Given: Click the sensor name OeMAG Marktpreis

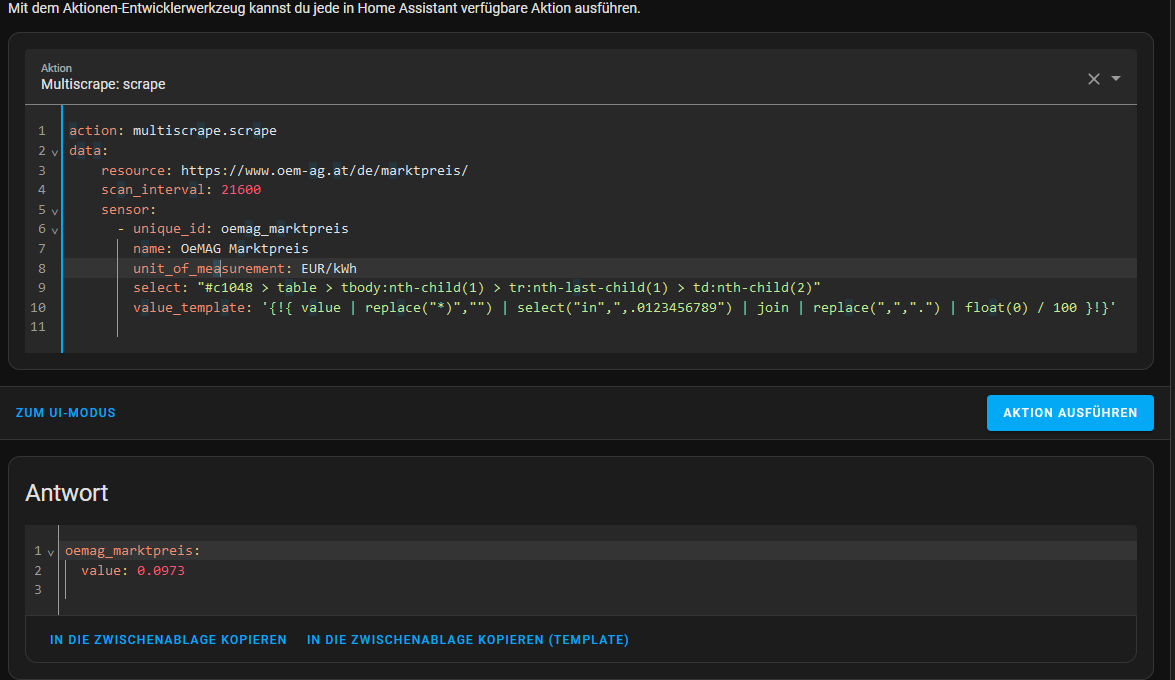Looking at the screenshot, I should point(244,249).
